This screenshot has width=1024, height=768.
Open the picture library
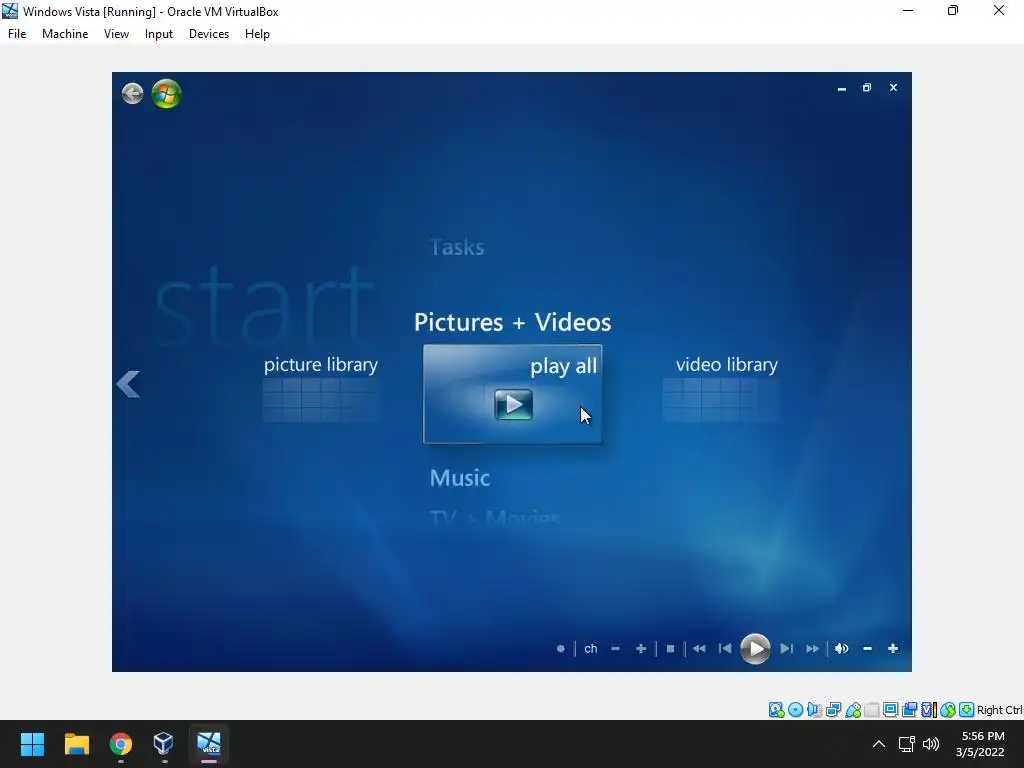pyautogui.click(x=321, y=389)
